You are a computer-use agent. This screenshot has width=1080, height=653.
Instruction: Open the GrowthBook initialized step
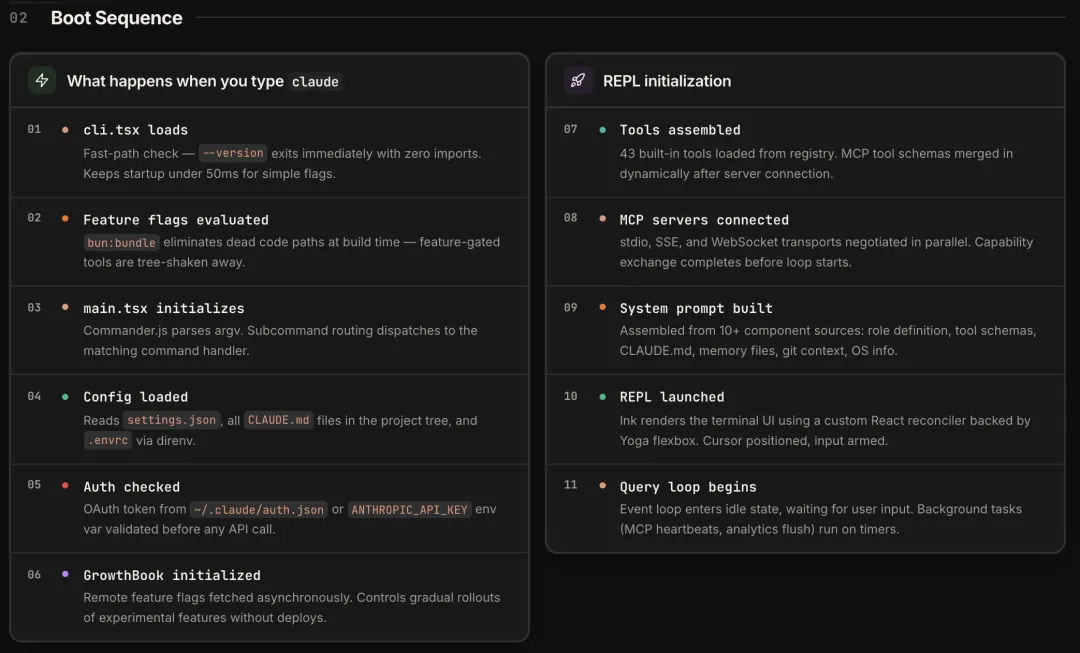(x=171, y=575)
